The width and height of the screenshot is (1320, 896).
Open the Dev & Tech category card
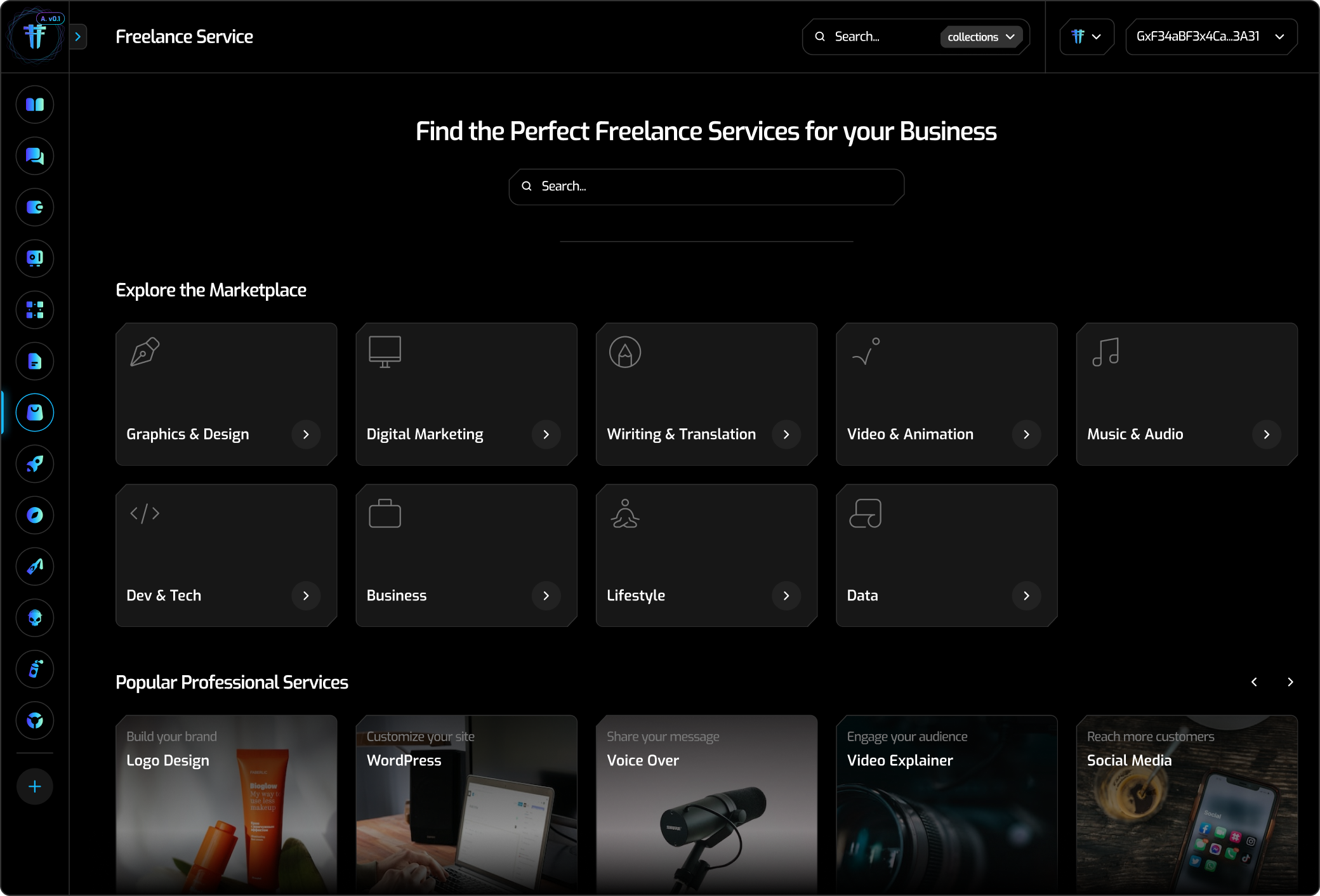(226, 555)
